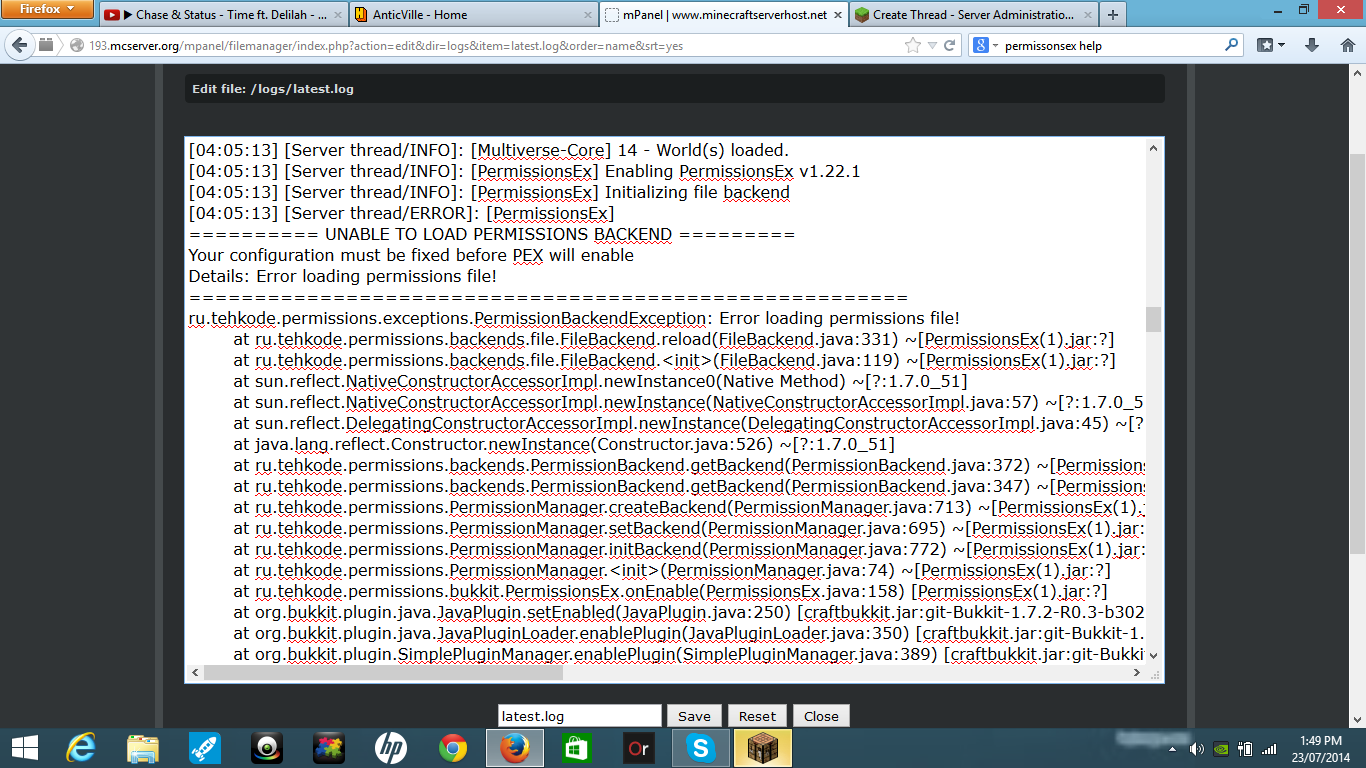Click the 'Enabling PermissionsEx v1.22.1' log line
The image size is (1366, 768).
tap(524, 171)
